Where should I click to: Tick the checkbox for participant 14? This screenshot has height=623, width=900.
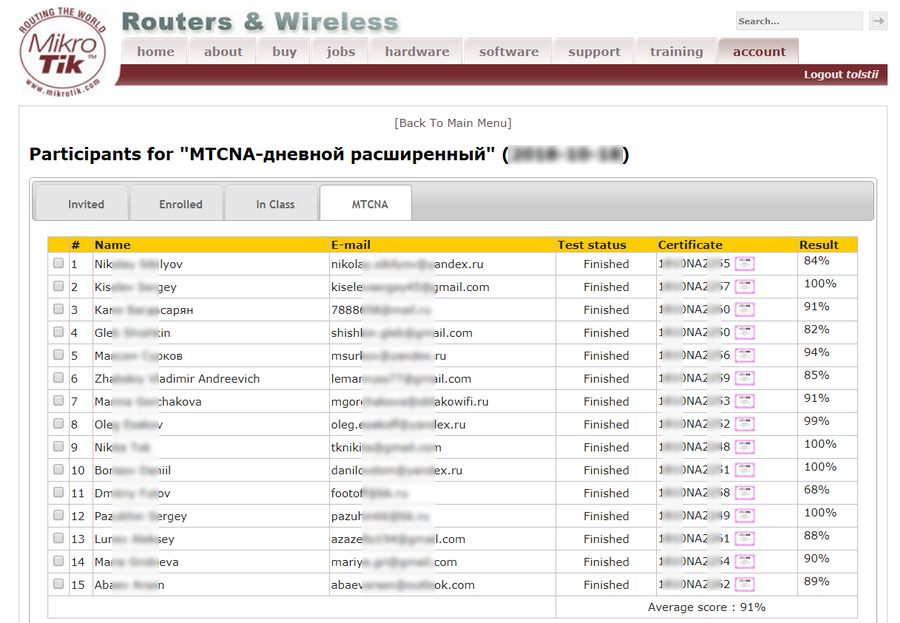[59, 560]
